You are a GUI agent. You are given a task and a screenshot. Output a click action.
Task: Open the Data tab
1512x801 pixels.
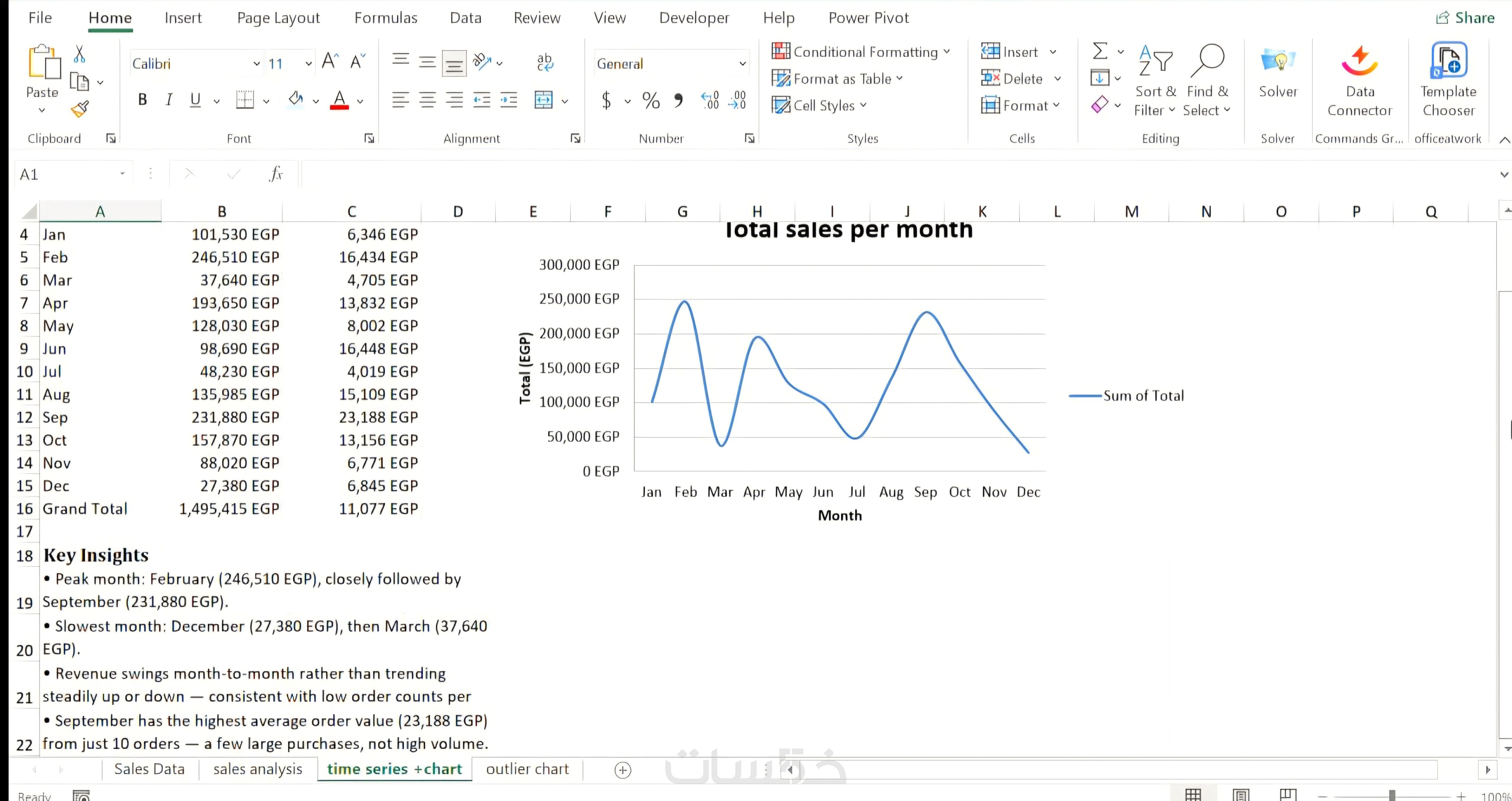click(465, 18)
